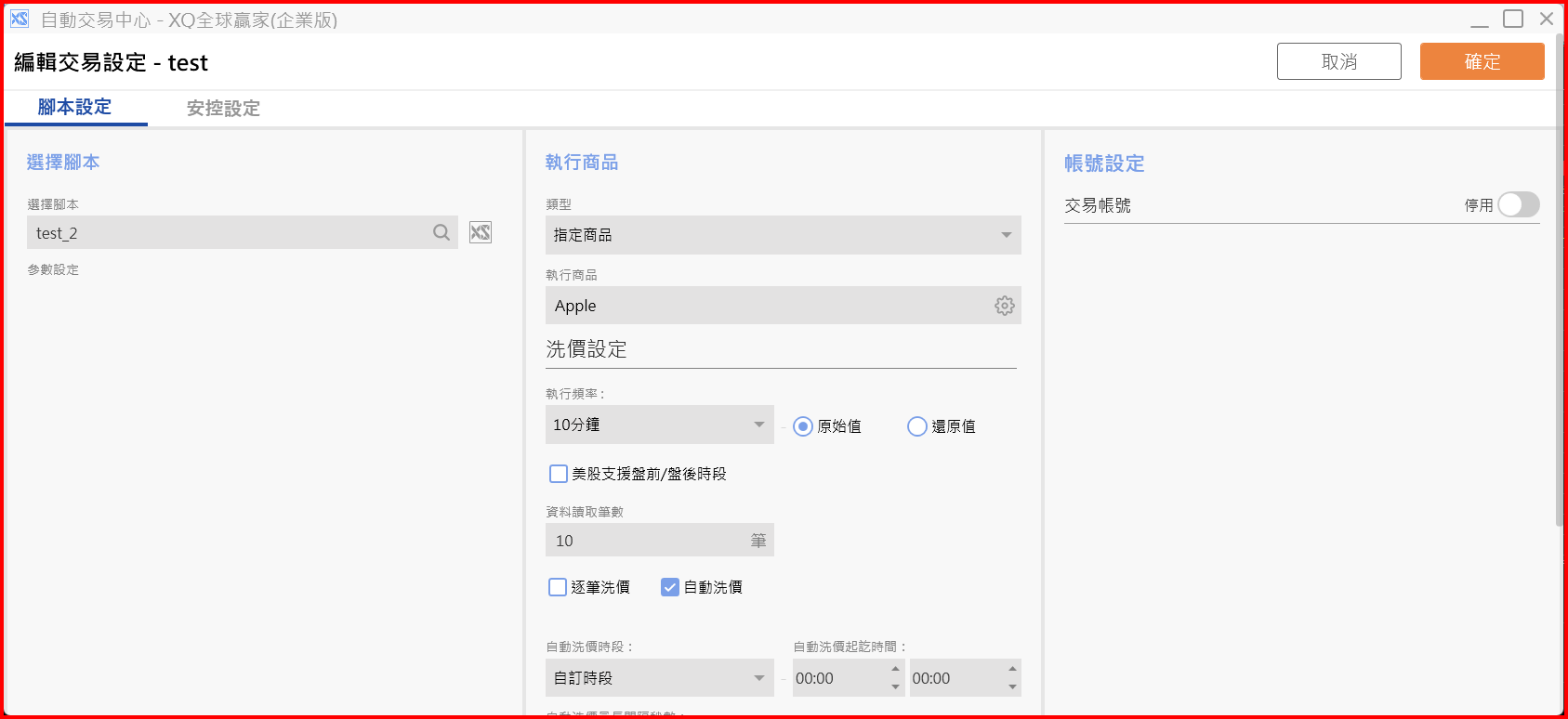Screen dimensions: 1568x719
Task: Toggle the 交易帳號 停用 switch
Action: pyautogui.click(x=1518, y=204)
